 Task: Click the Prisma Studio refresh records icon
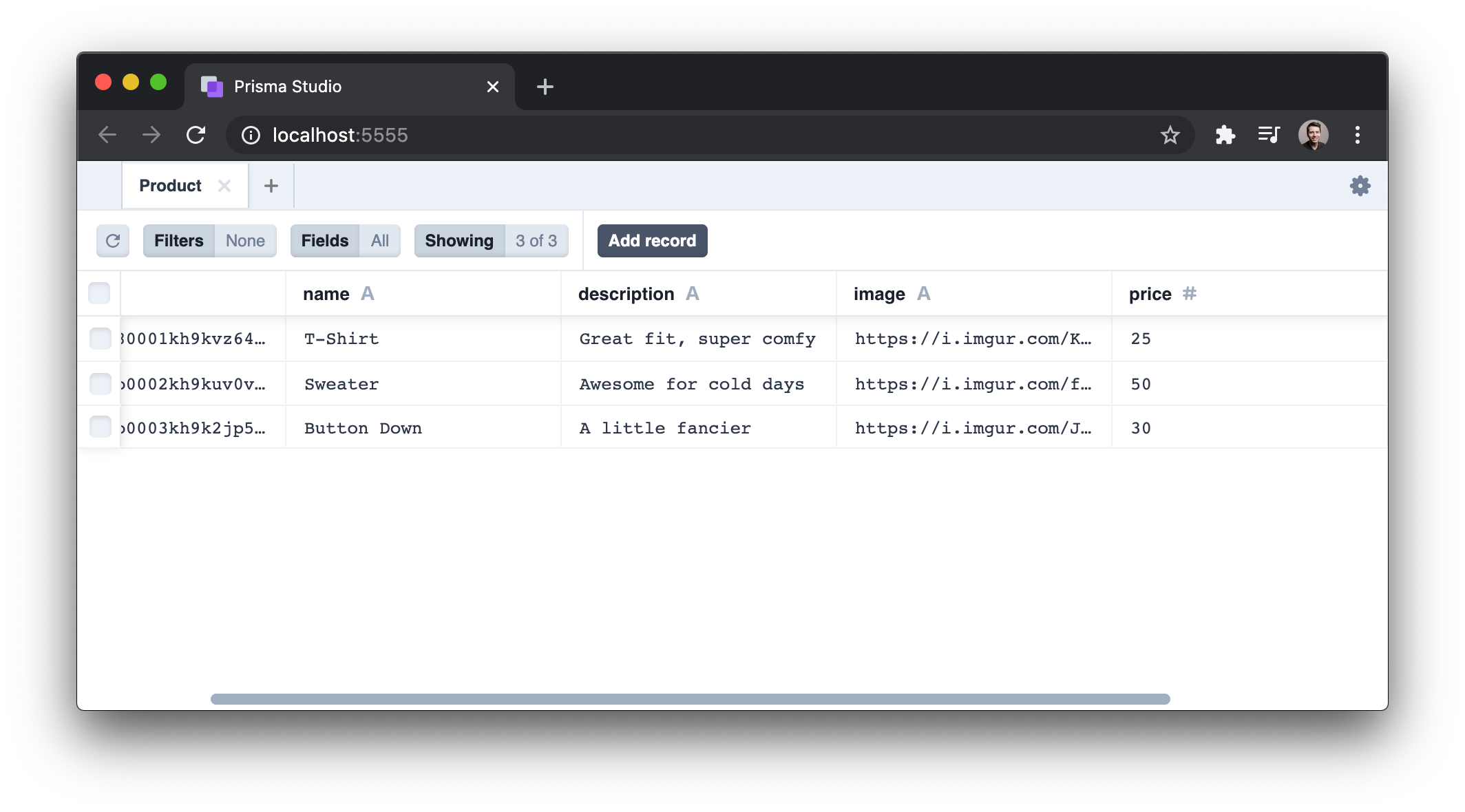[113, 241]
